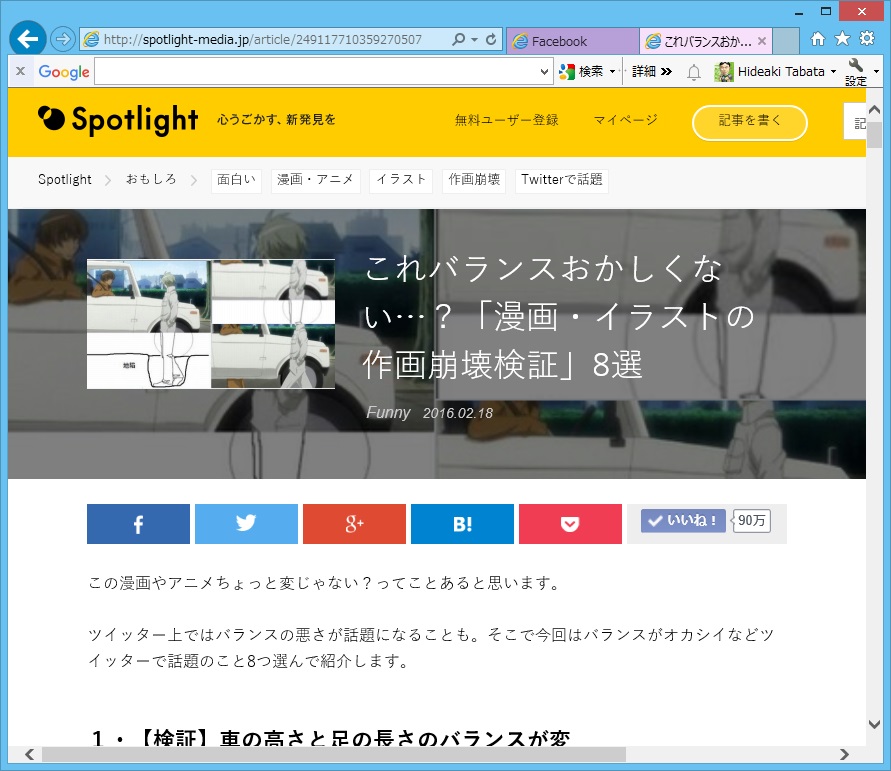
Task: Click the heading 【検証】車の高さと足の長さ
Action: click(331, 737)
